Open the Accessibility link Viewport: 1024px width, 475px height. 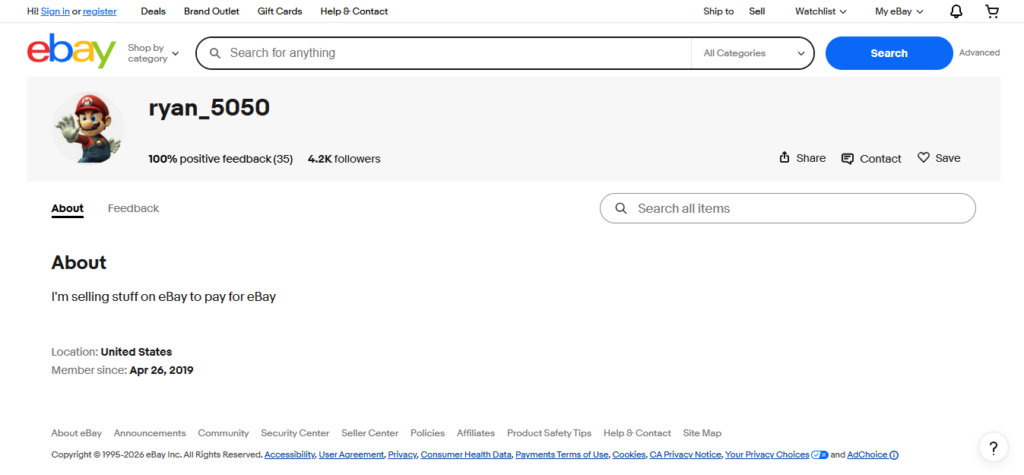[x=290, y=455]
